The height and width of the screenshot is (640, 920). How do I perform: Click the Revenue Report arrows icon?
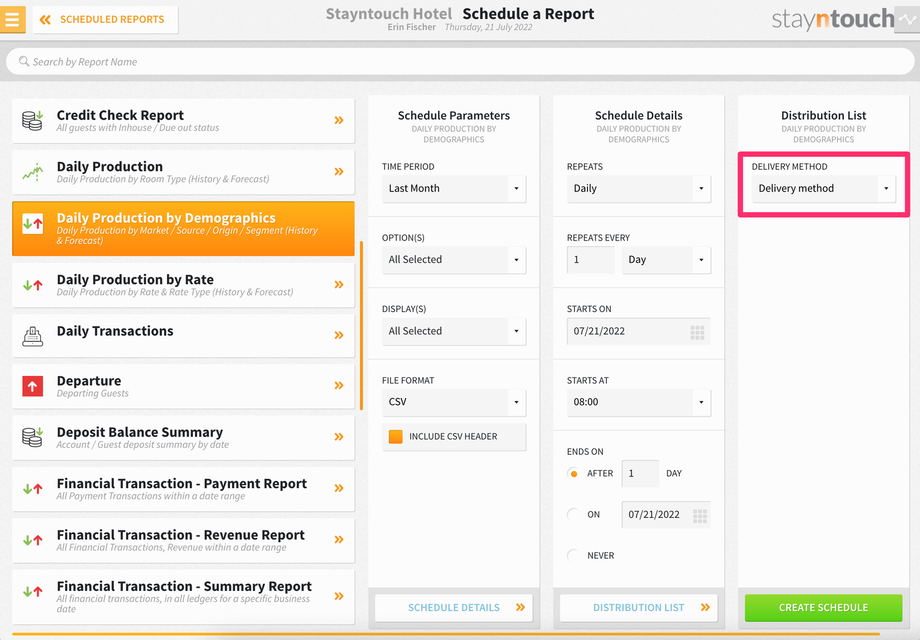pyautogui.click(x=32, y=540)
